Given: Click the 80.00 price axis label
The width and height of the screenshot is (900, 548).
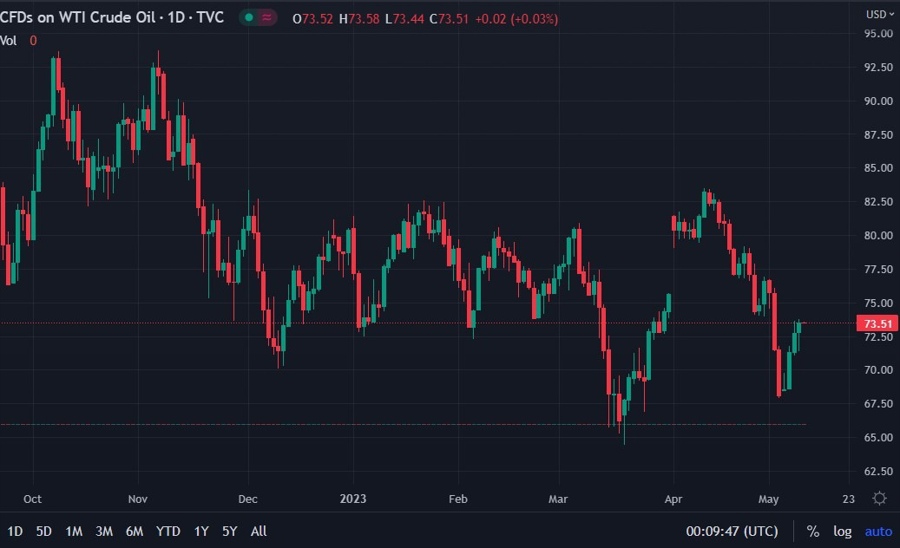Looking at the screenshot, I should (x=878, y=235).
